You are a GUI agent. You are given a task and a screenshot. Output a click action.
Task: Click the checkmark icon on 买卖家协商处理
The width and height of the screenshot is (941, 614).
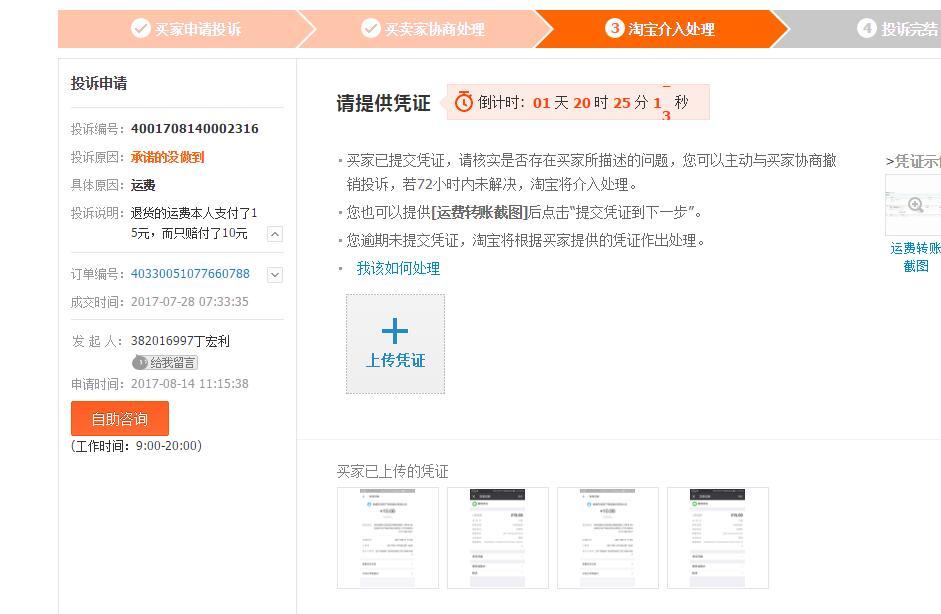click(371, 28)
